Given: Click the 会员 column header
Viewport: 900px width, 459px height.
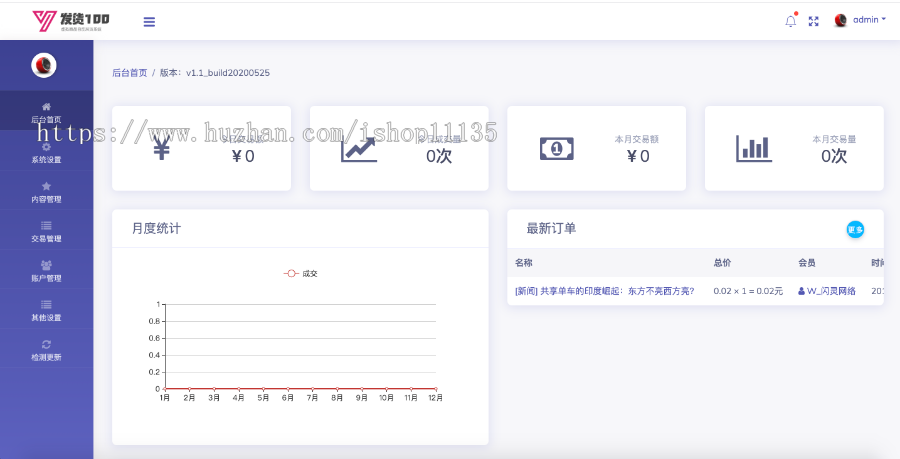Looking at the screenshot, I should pyautogui.click(x=806, y=263).
